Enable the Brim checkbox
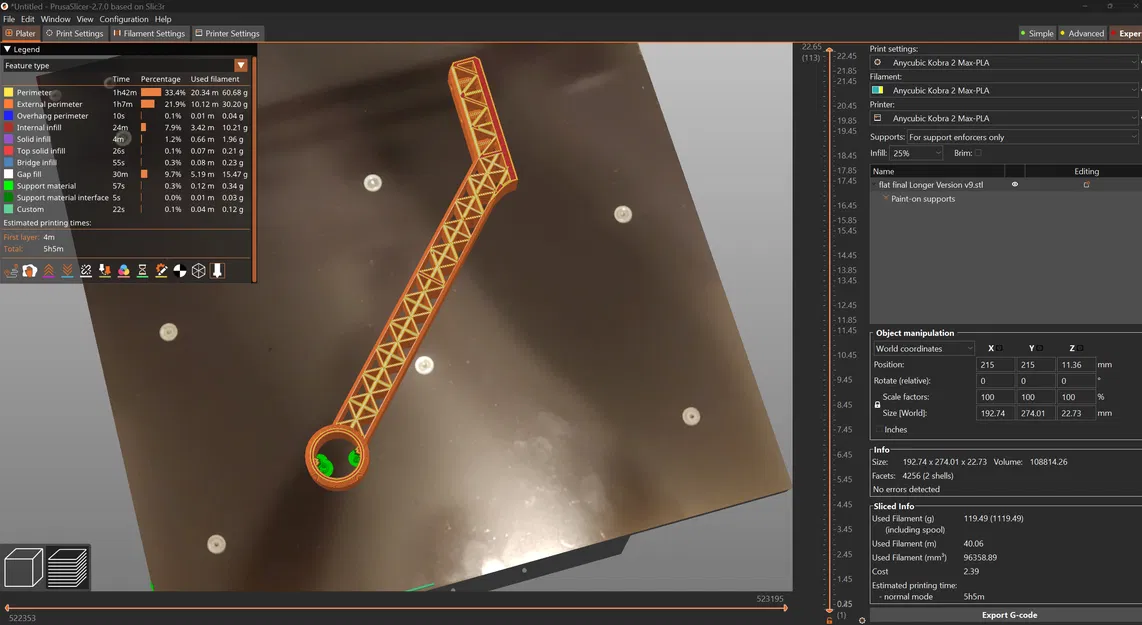This screenshot has height=625, width=1142. click(978, 153)
